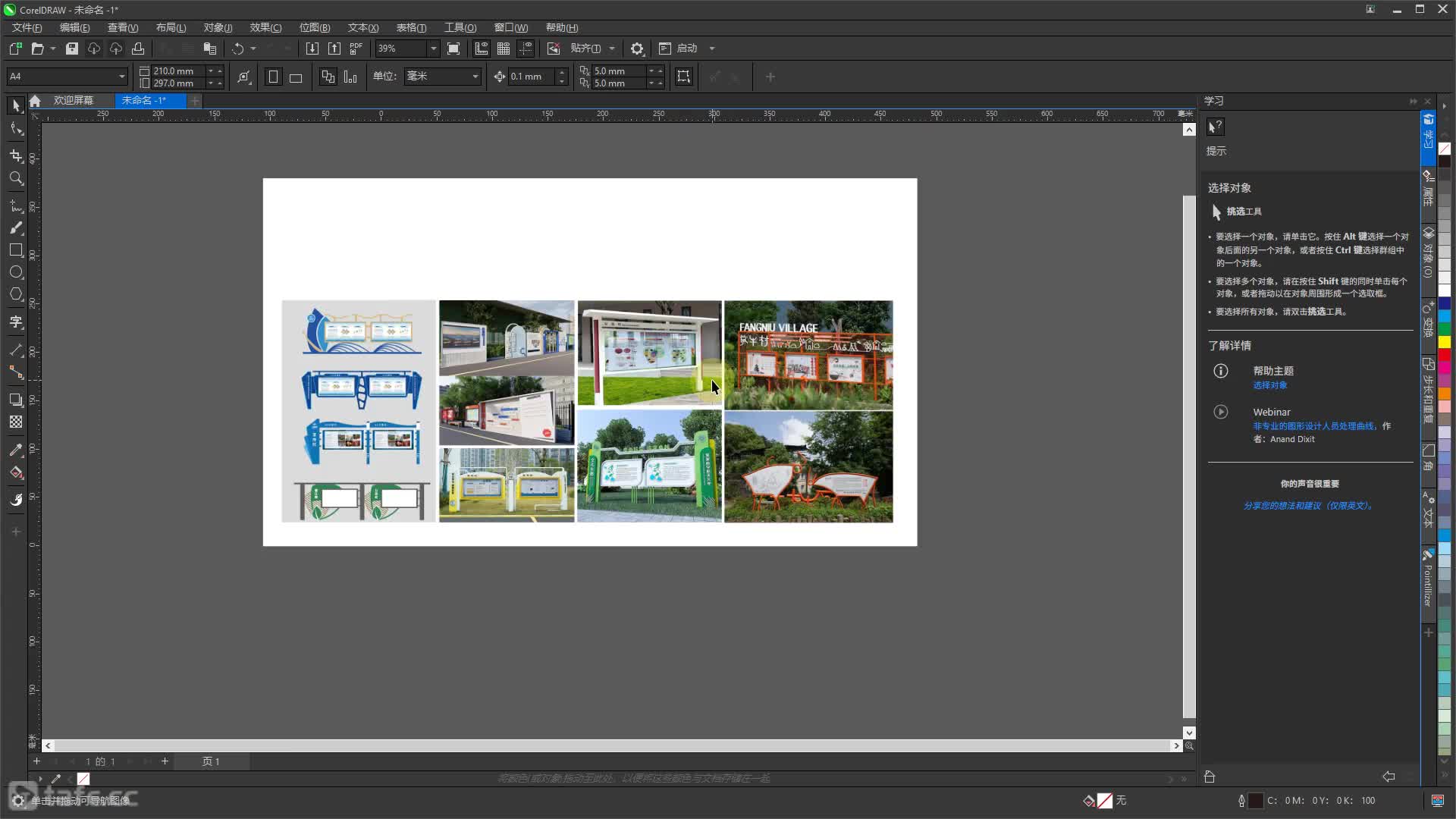Select the Crop tool
1456x819 pixels.
pyautogui.click(x=16, y=155)
